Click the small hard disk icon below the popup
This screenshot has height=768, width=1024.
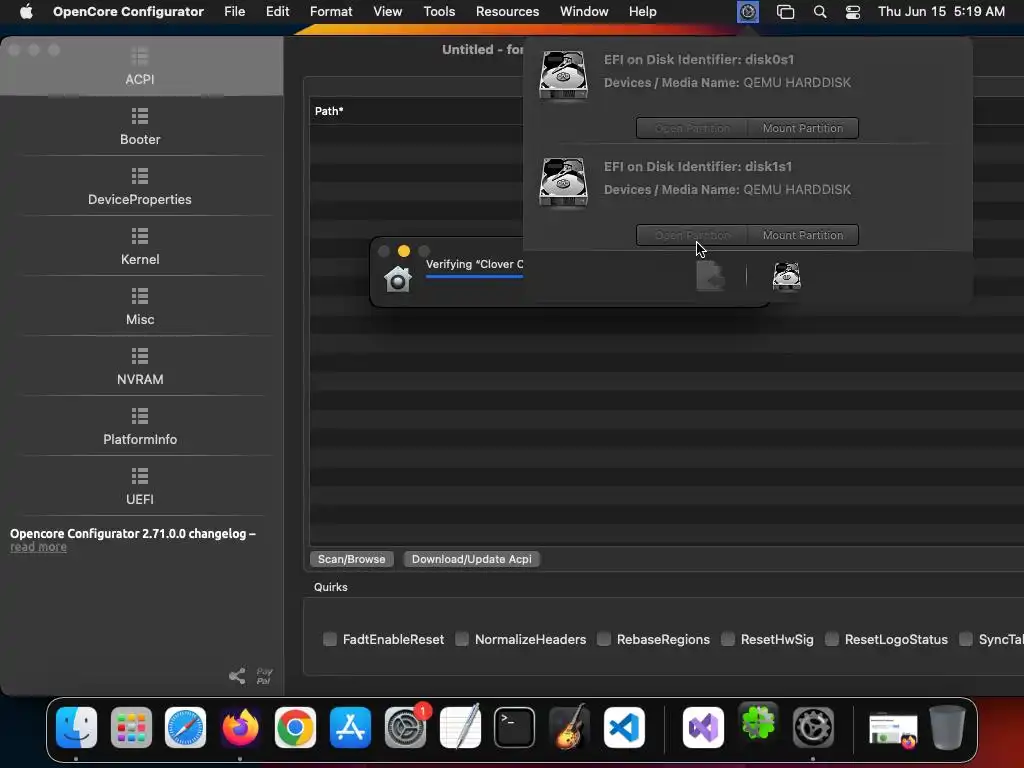click(x=786, y=276)
